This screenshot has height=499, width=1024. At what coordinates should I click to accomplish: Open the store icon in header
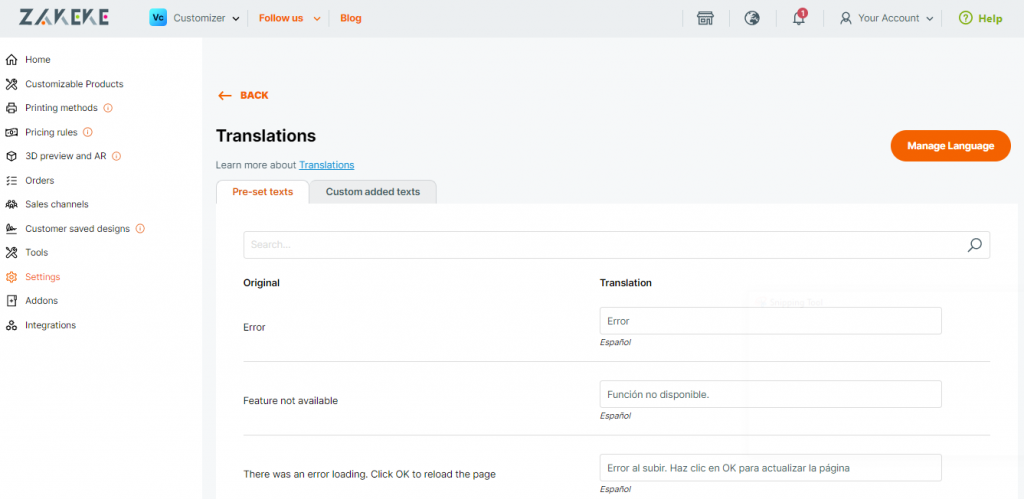click(x=705, y=18)
